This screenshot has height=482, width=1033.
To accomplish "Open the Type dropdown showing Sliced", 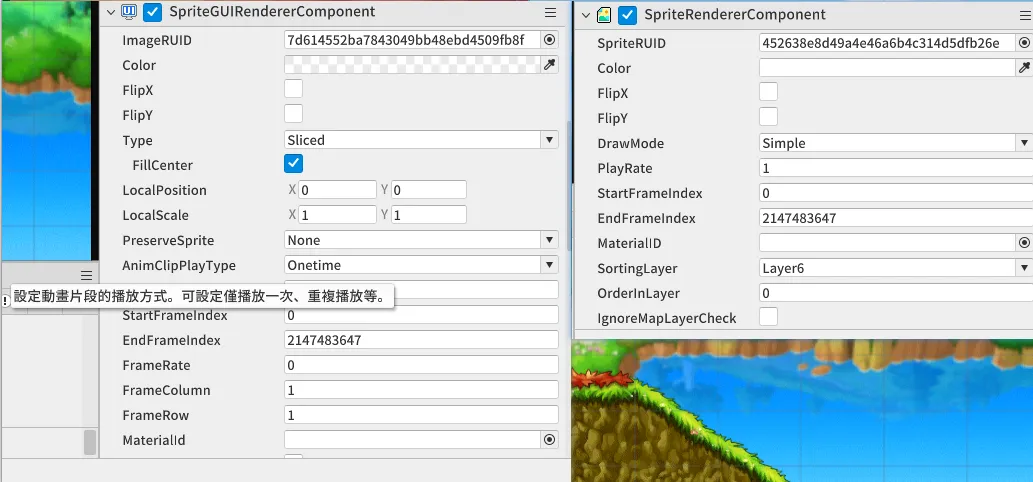I will [x=422, y=140].
